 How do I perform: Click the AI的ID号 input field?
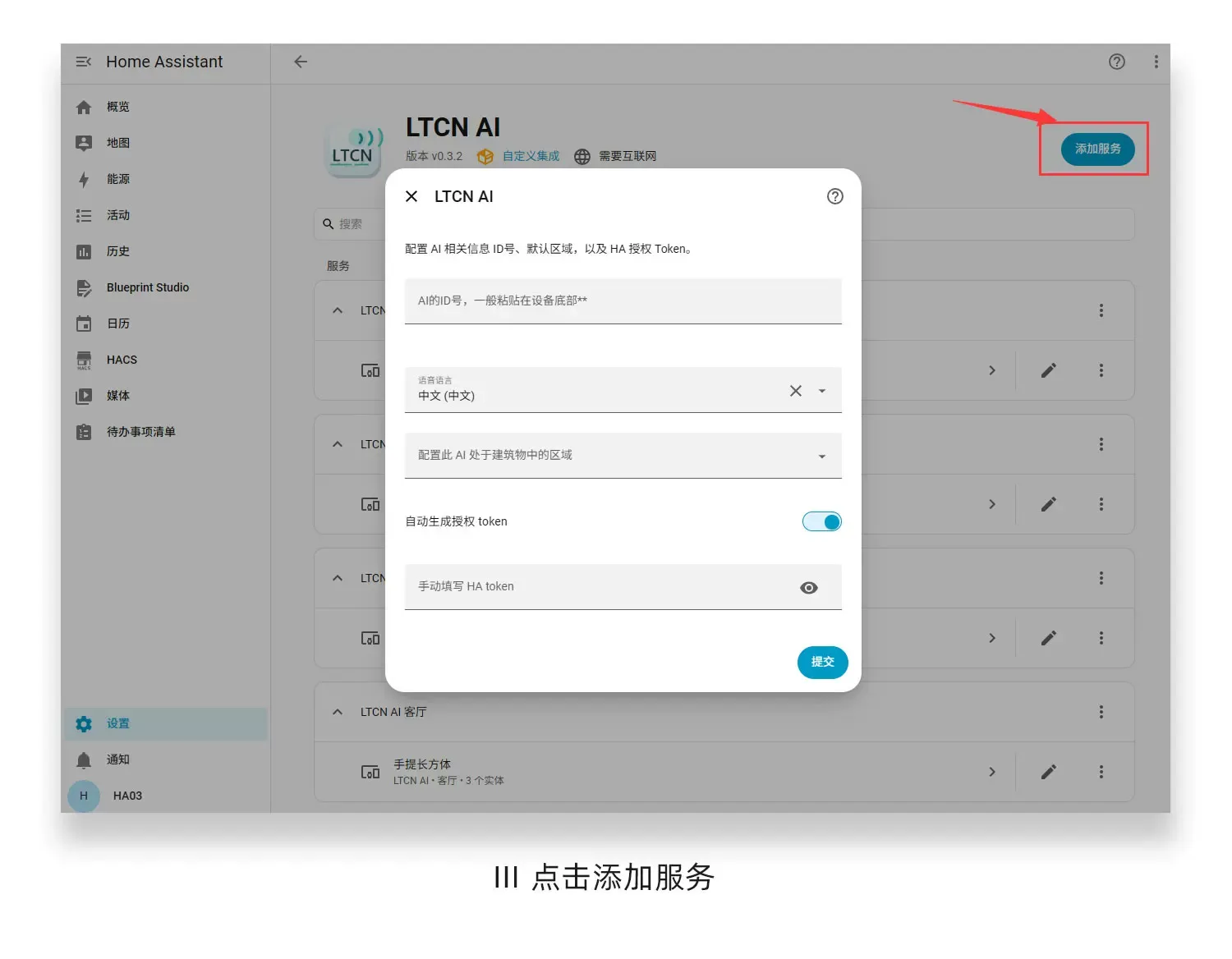click(623, 301)
